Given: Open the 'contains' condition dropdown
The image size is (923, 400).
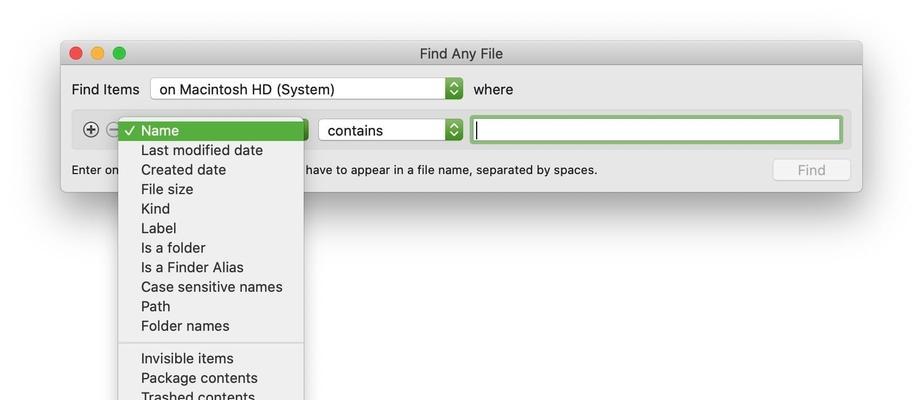Looking at the screenshot, I should tap(391, 130).
